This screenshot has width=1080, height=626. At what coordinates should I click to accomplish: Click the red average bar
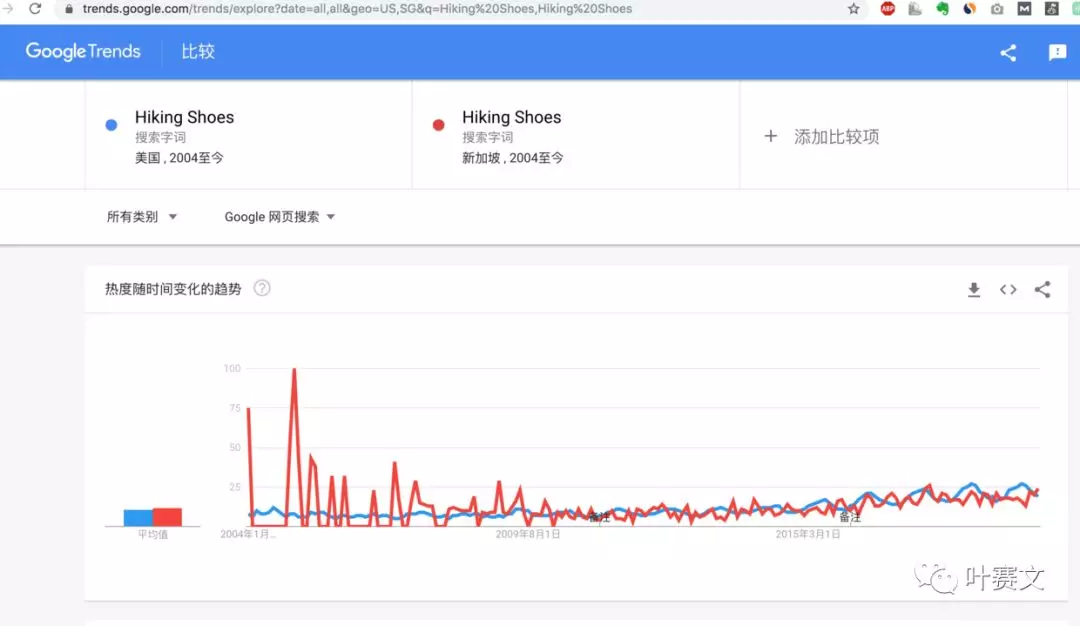167,517
